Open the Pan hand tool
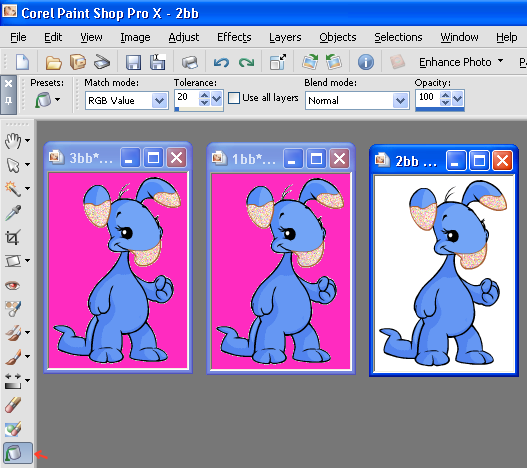 [13, 140]
